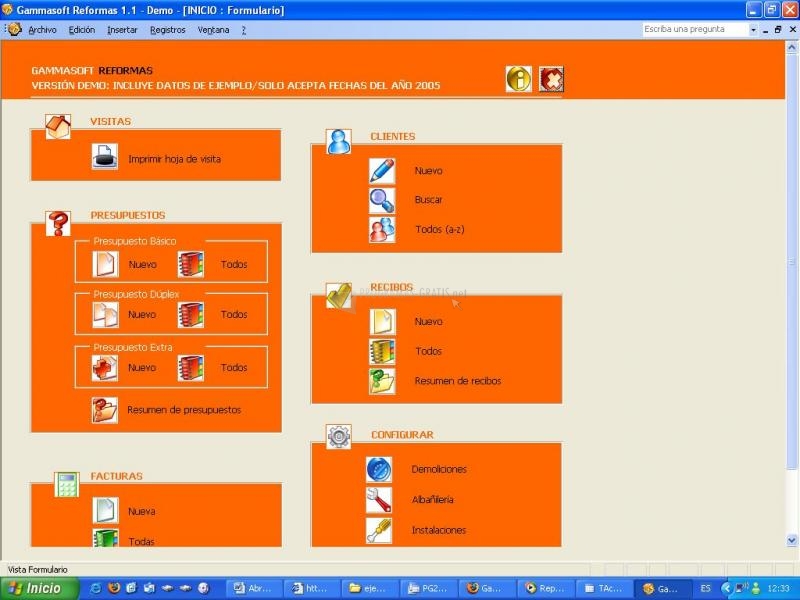Viewport: 800px width, 600px height.
Task: Click the ES language indicator in tray
Action: click(706, 588)
